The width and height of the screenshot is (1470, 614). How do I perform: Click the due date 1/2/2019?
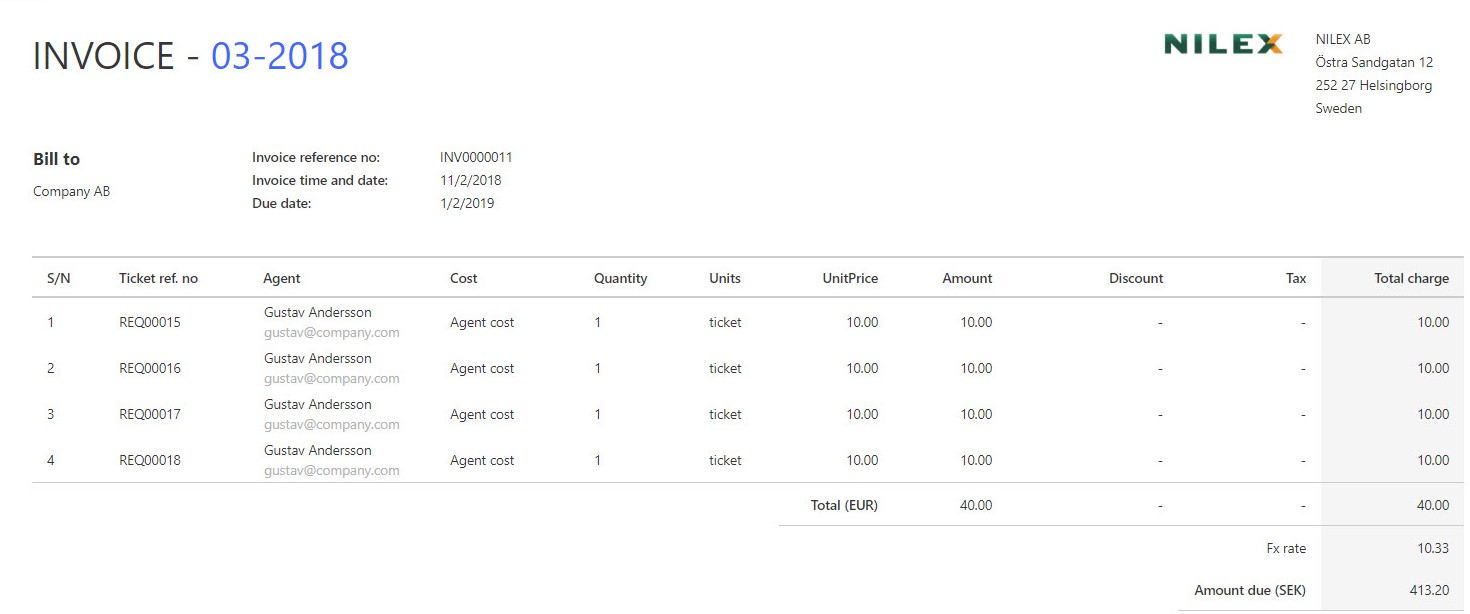pos(467,203)
